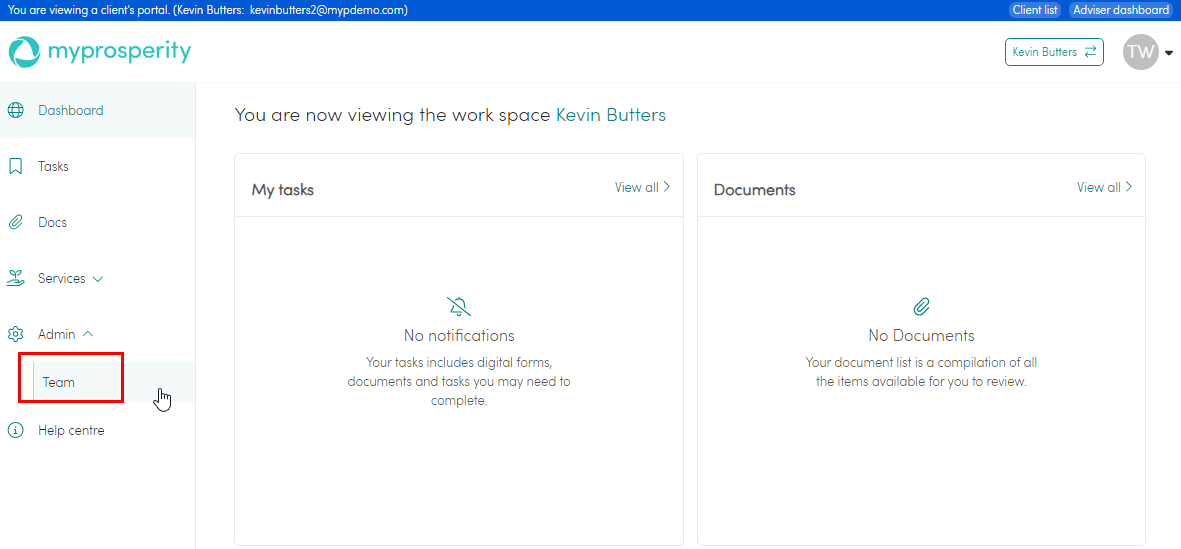Click the Tasks bookmark icon
Screen dimensions: 1181x549
[x=16, y=167]
